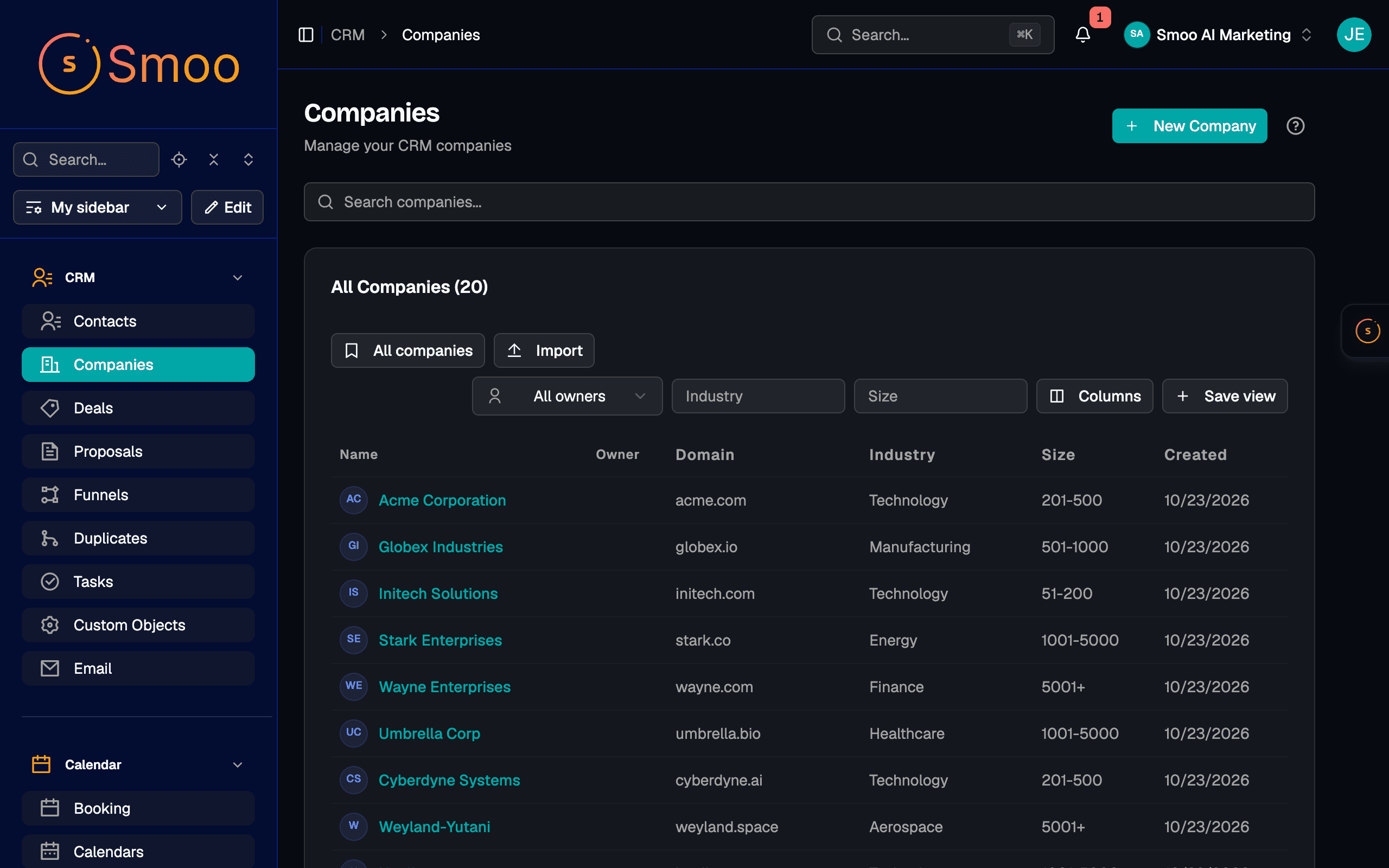This screenshot has height=868, width=1389.
Task: Click the Owner column header
Action: 617,455
